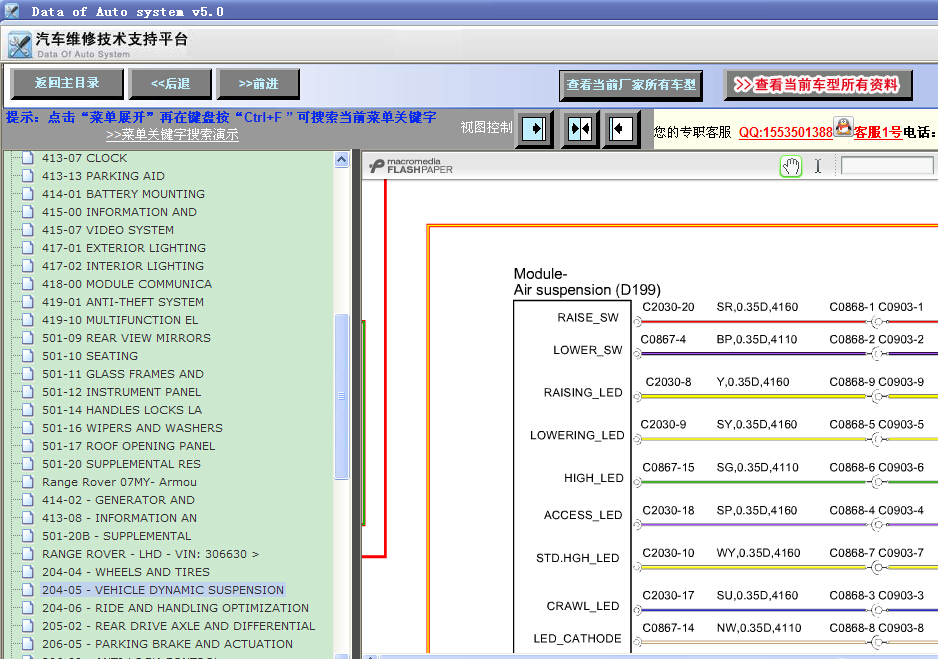Click the view control center-split icon
The image size is (938, 659).
click(580, 129)
